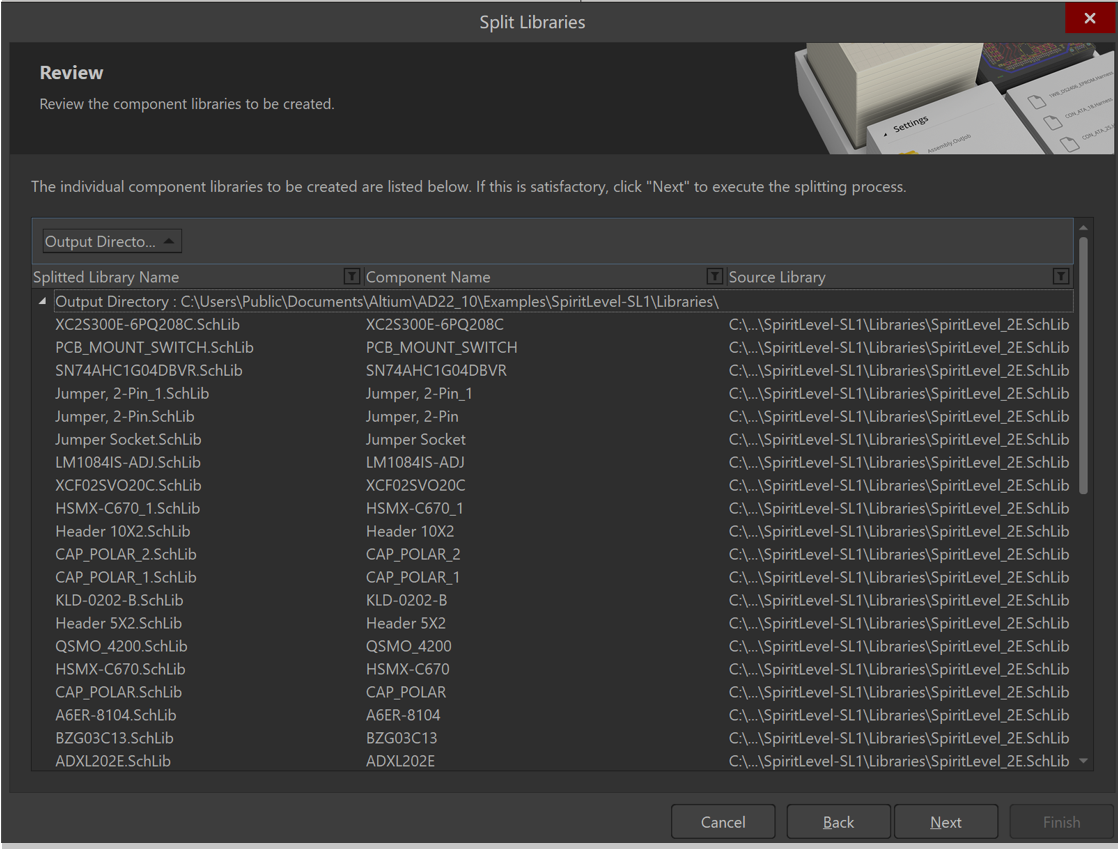This screenshot has width=1118, height=849.
Task: Go Back to the previous wizard page
Action: tap(838, 822)
